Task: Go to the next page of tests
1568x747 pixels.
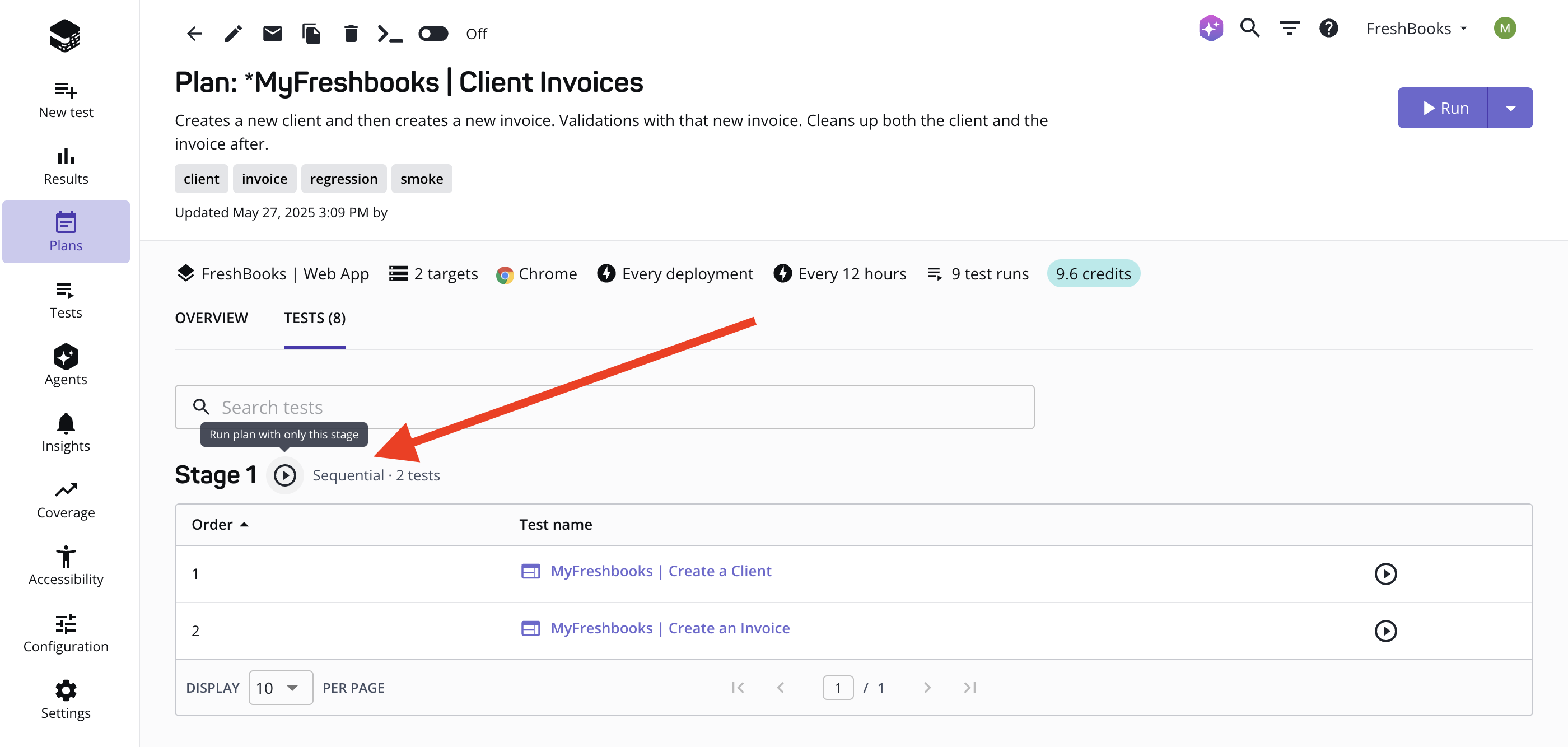Action: point(927,687)
